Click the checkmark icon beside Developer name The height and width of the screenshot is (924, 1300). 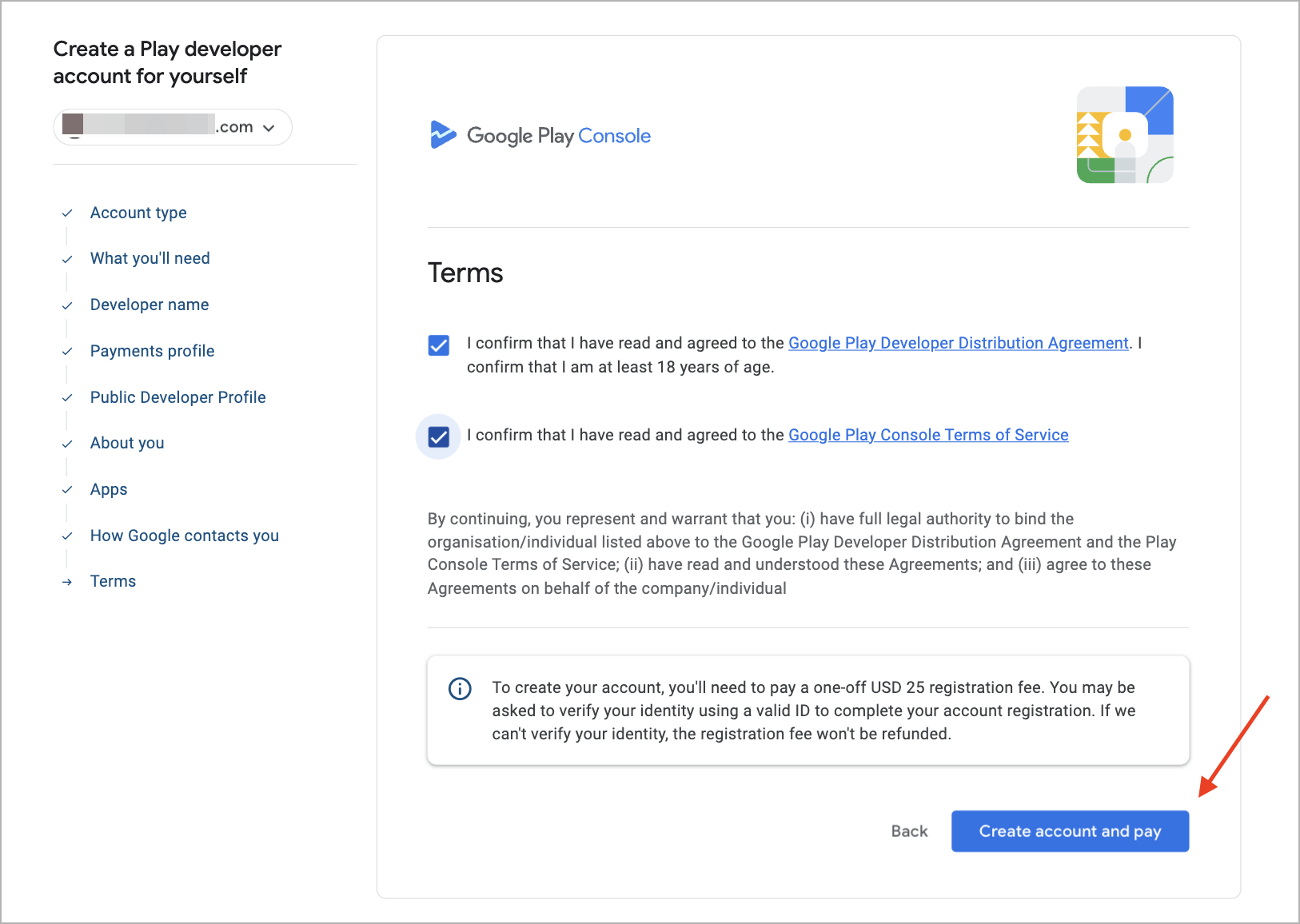pos(67,305)
